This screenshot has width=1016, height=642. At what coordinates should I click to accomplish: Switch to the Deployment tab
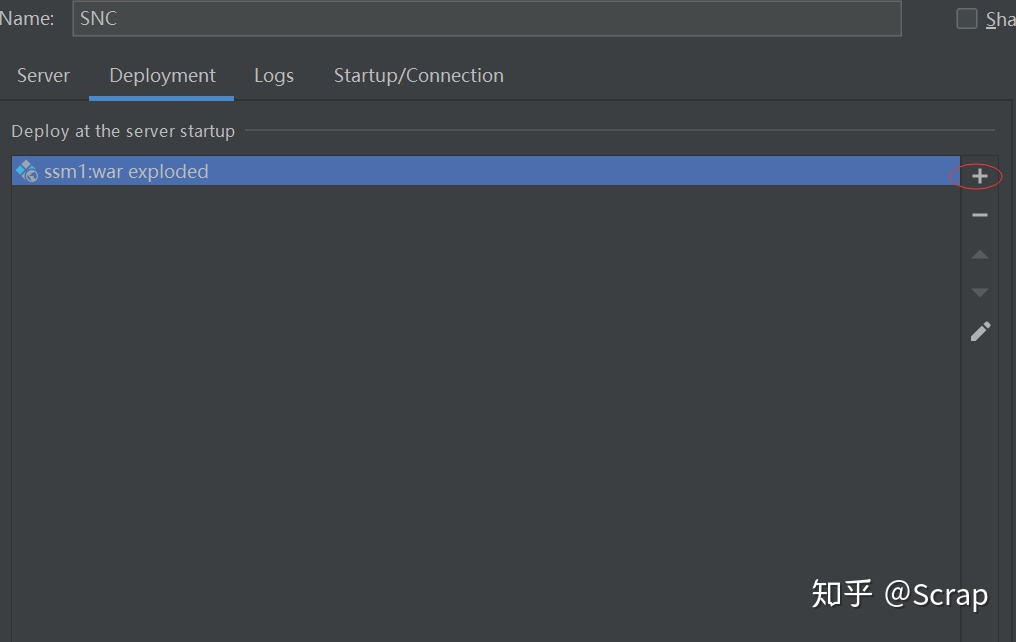pyautogui.click(x=162, y=76)
